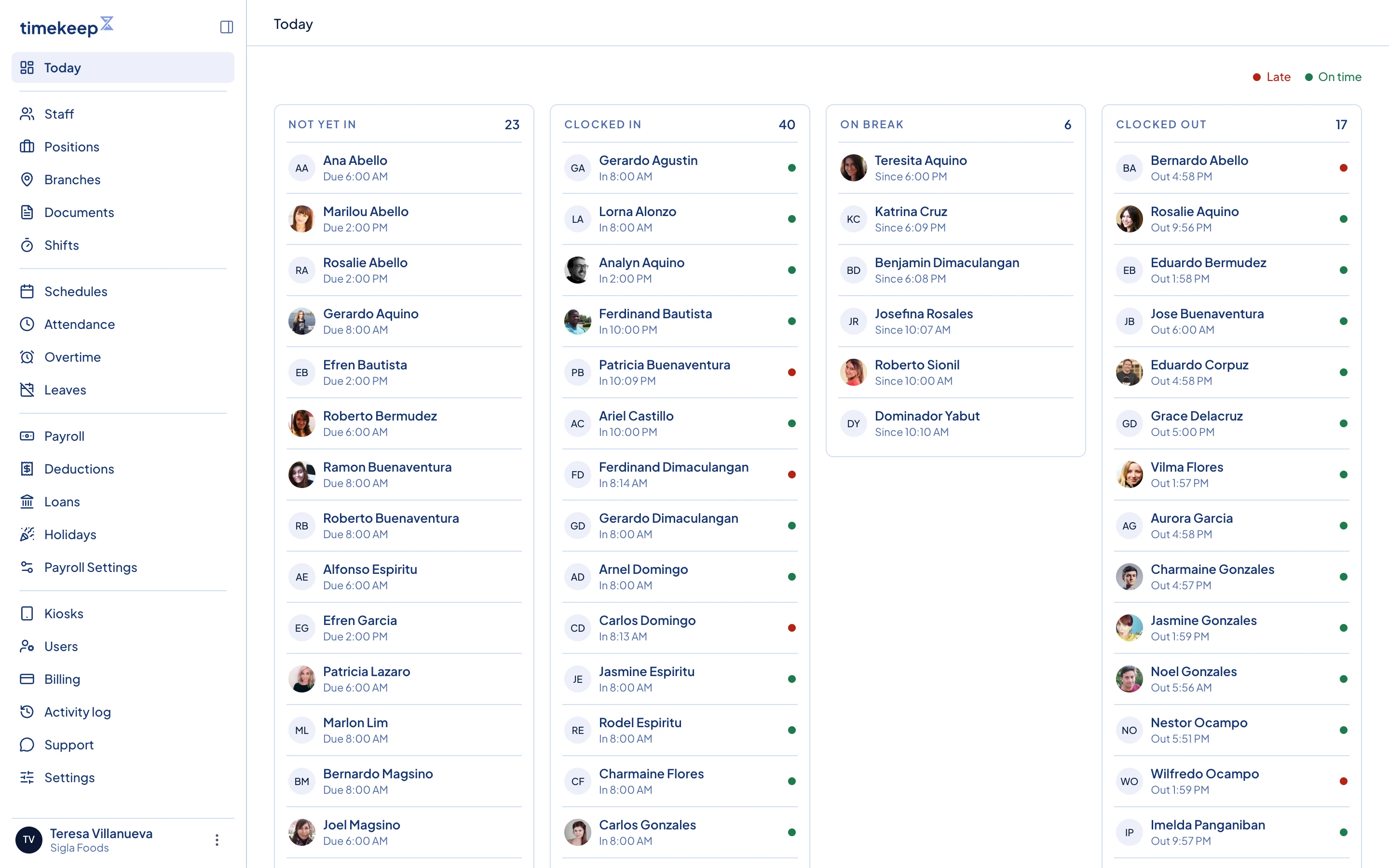Open Efren Bautista's entry
This screenshot has height=868, width=1389.
point(404,372)
